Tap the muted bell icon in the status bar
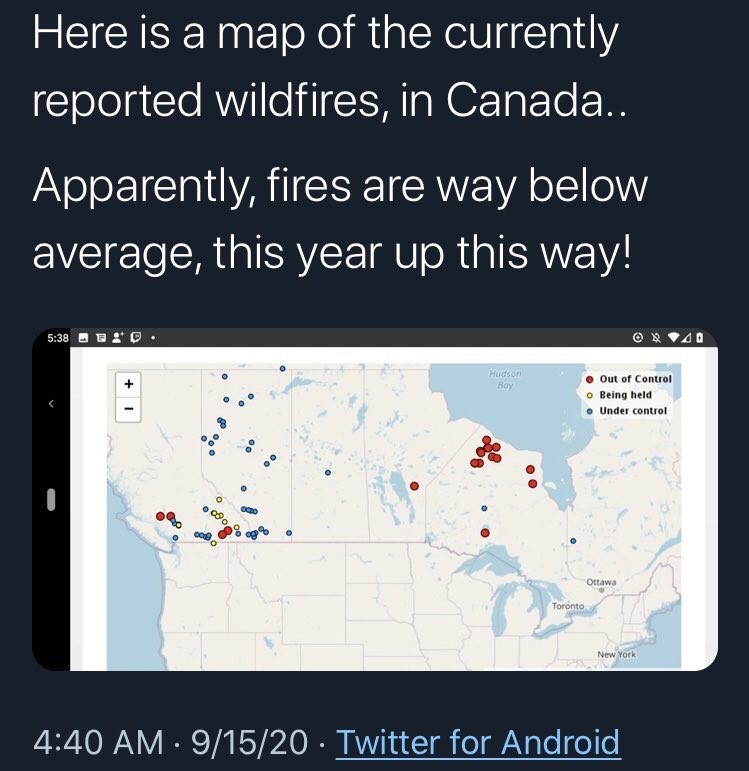This screenshot has height=771, width=749. click(655, 338)
